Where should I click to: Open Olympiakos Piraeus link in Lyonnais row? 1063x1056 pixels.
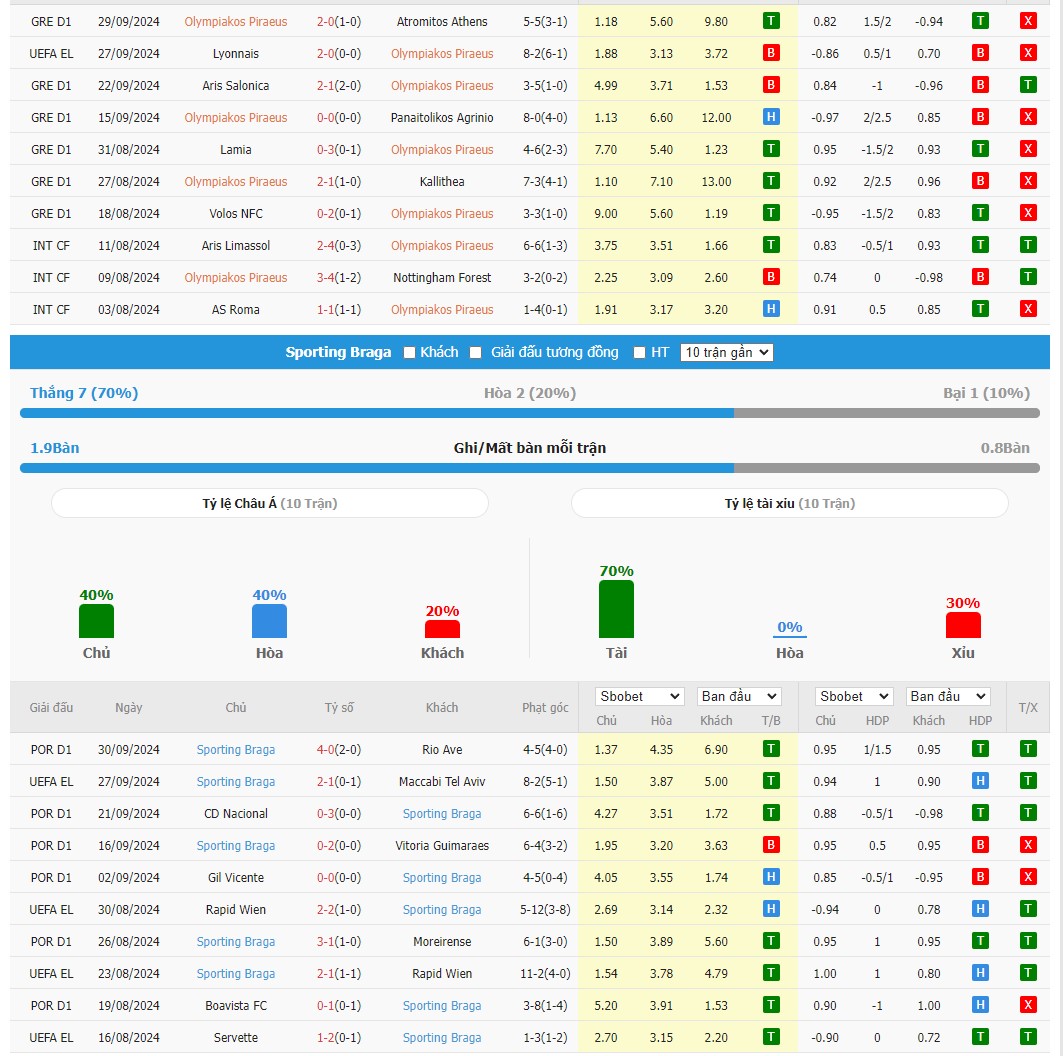[x=442, y=54]
